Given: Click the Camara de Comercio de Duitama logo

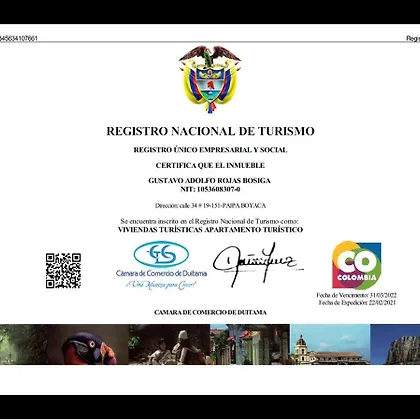Looking at the screenshot, I should (x=161, y=265).
